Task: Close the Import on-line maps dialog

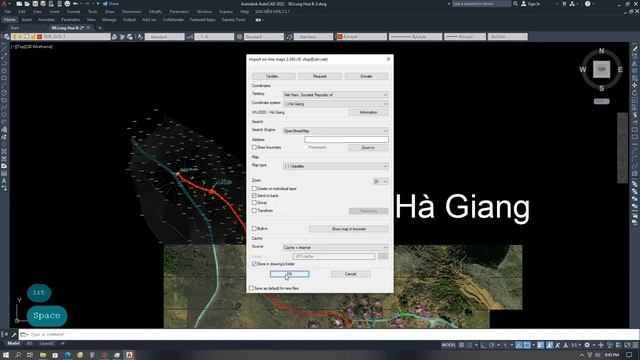Action: click(388, 59)
